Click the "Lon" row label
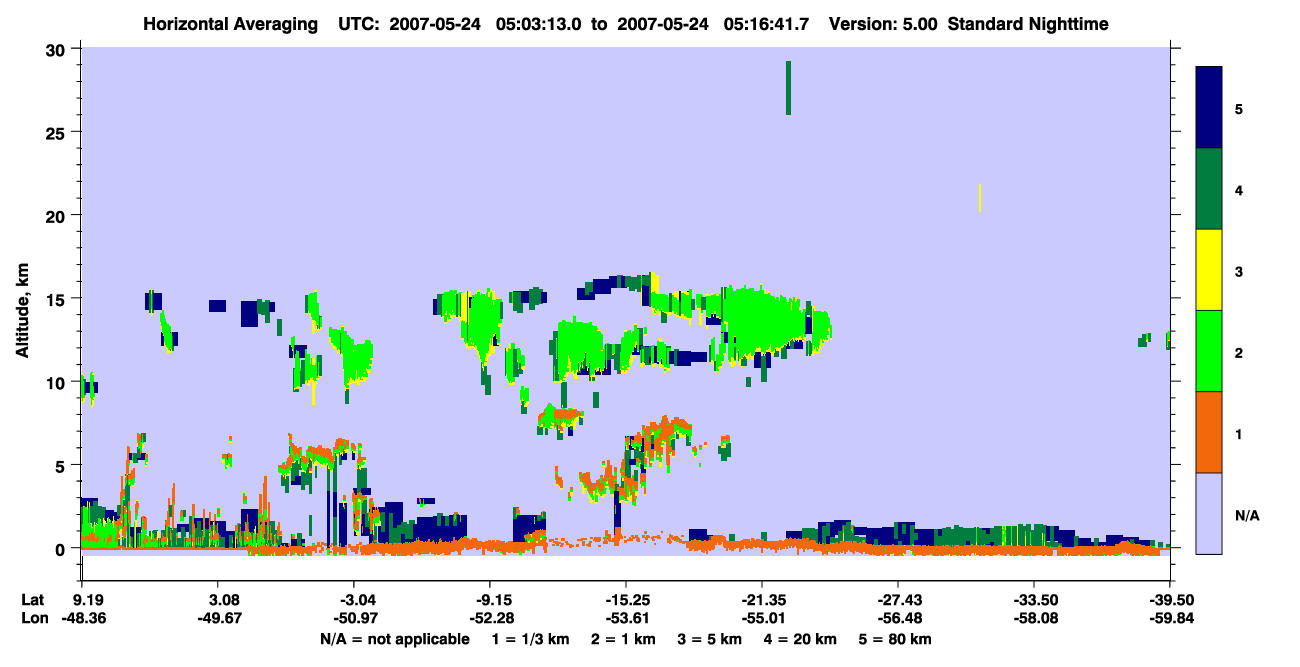The height and width of the screenshot is (667, 1300). [x=34, y=619]
